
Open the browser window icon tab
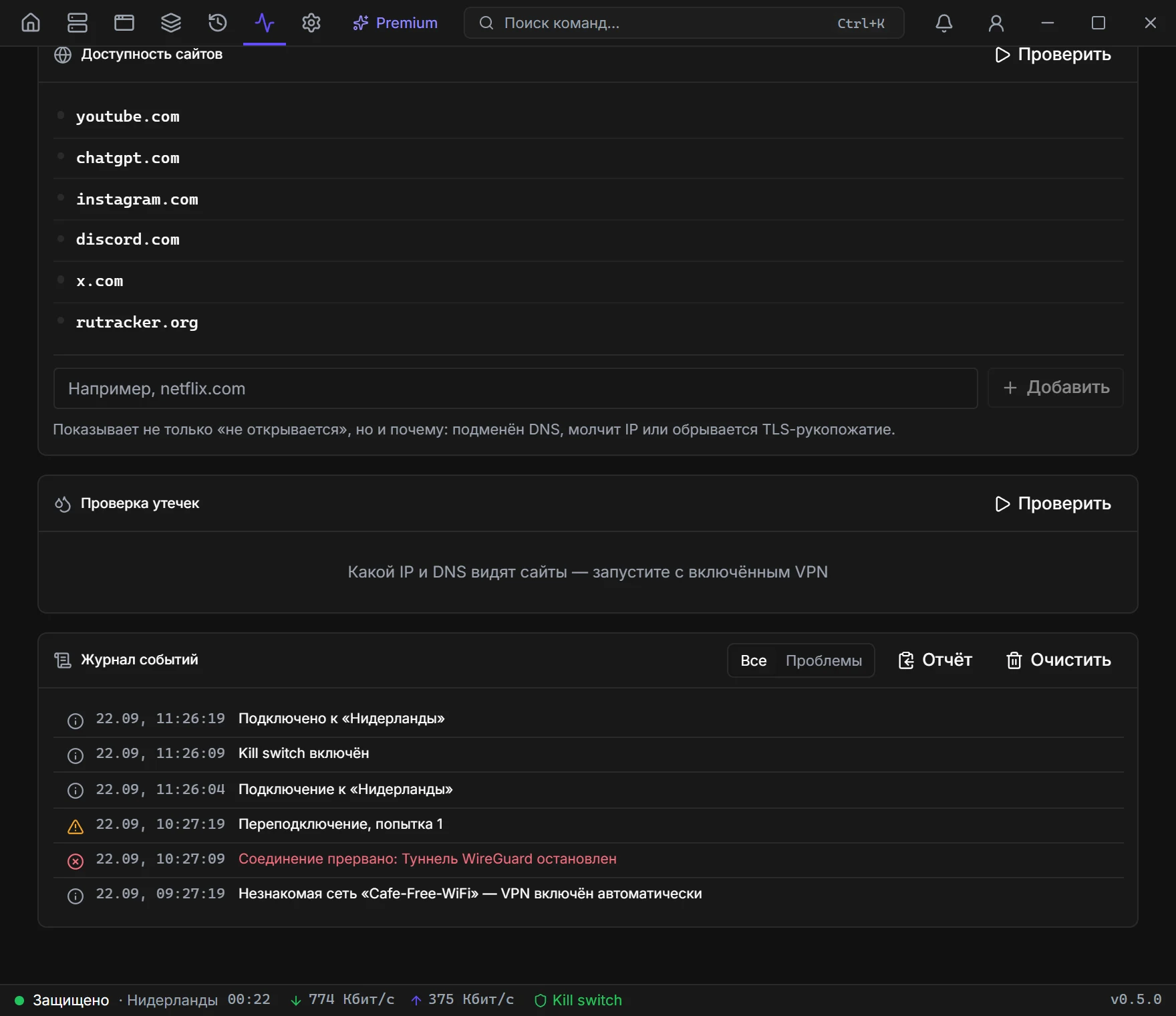pos(124,23)
